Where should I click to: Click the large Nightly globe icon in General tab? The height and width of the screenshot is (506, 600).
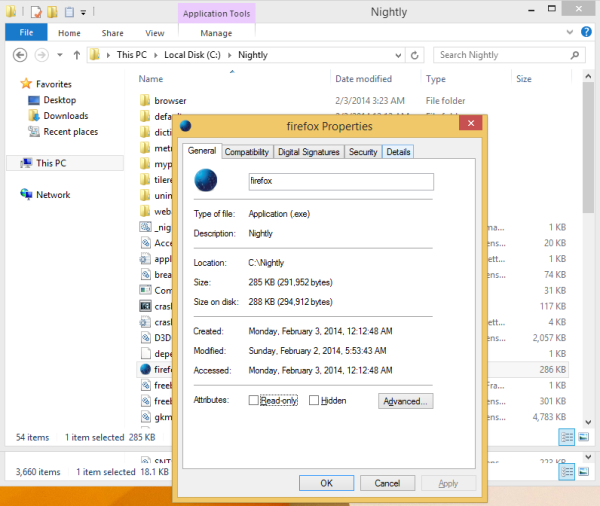205,180
